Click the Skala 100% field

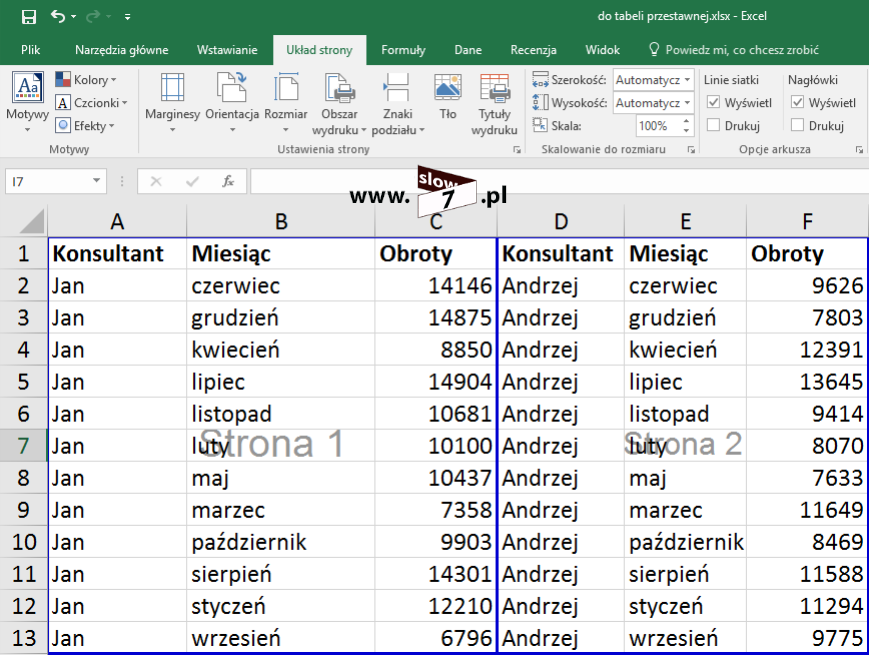[x=657, y=126]
